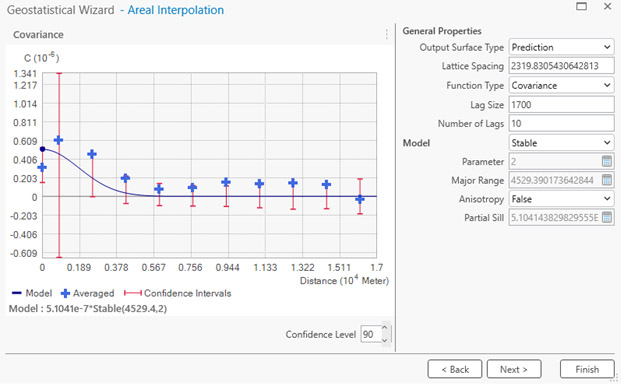Click the Distance axis label

click(344, 280)
